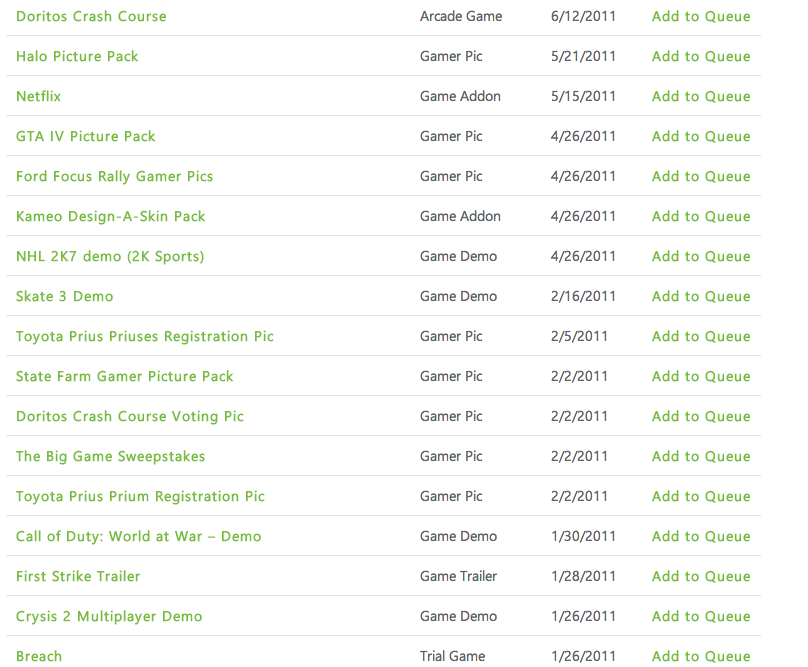This screenshot has height=667, width=808.
Task: Add Toyota Prius Prium Registration Pic to queue
Action: [701, 496]
